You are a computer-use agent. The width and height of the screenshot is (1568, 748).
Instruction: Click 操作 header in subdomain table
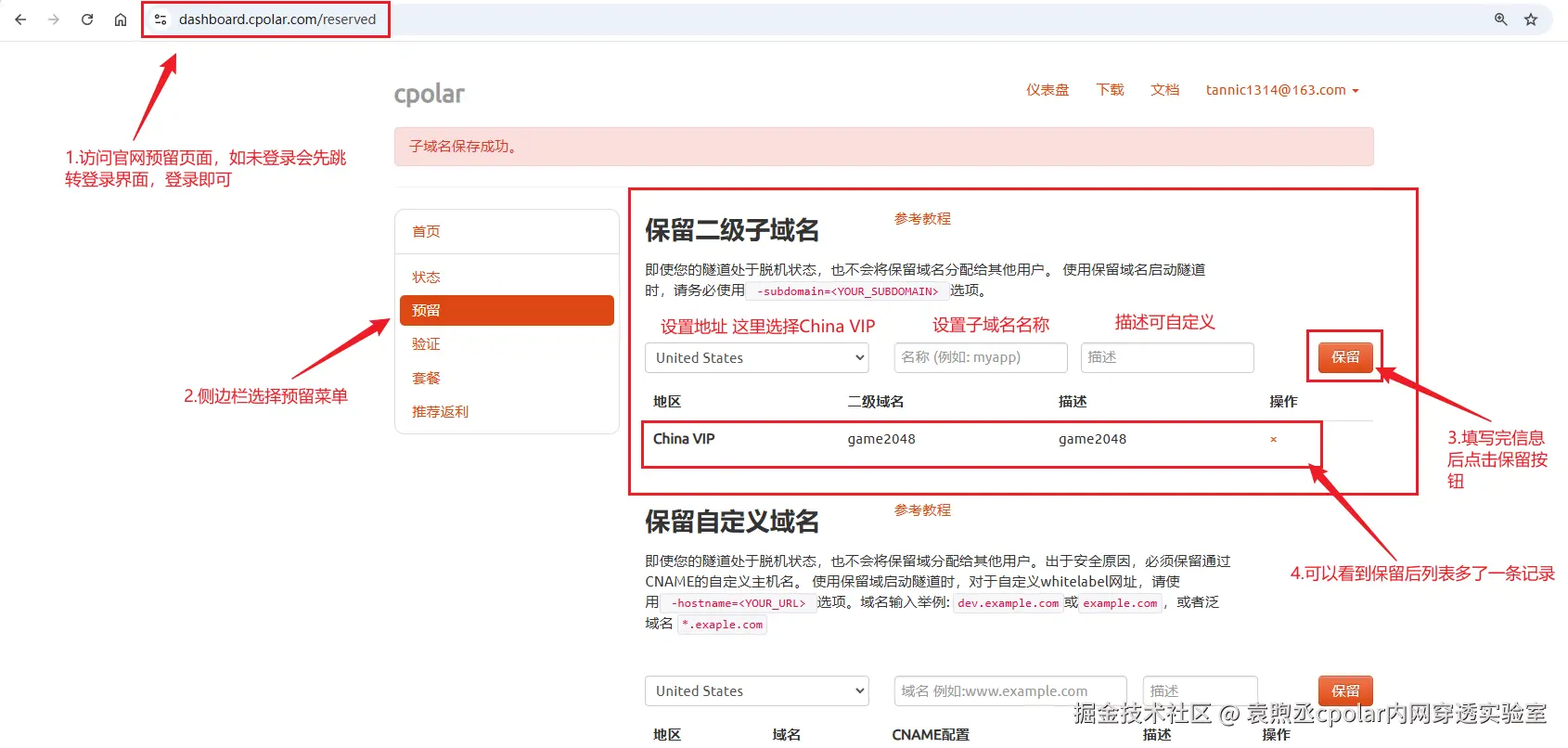pos(1284,402)
